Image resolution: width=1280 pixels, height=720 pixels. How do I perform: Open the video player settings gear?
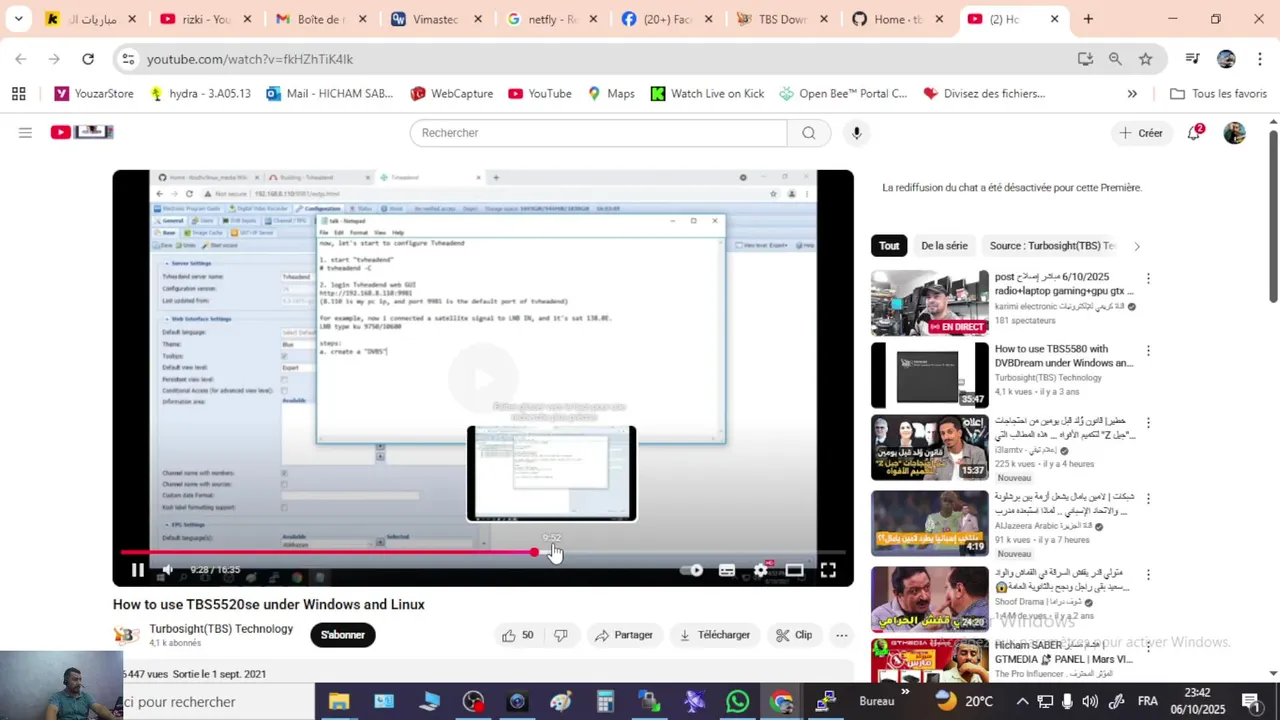(x=761, y=570)
